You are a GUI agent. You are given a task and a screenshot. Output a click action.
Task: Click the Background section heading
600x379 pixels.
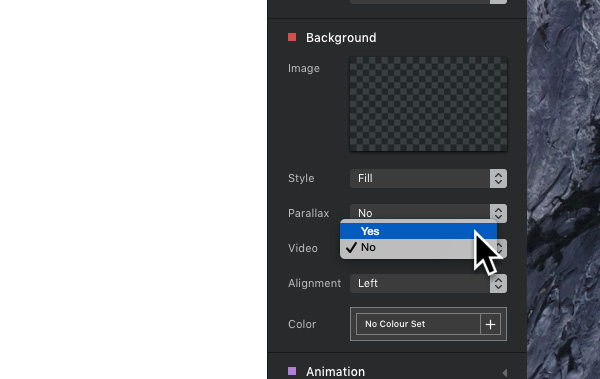341,38
